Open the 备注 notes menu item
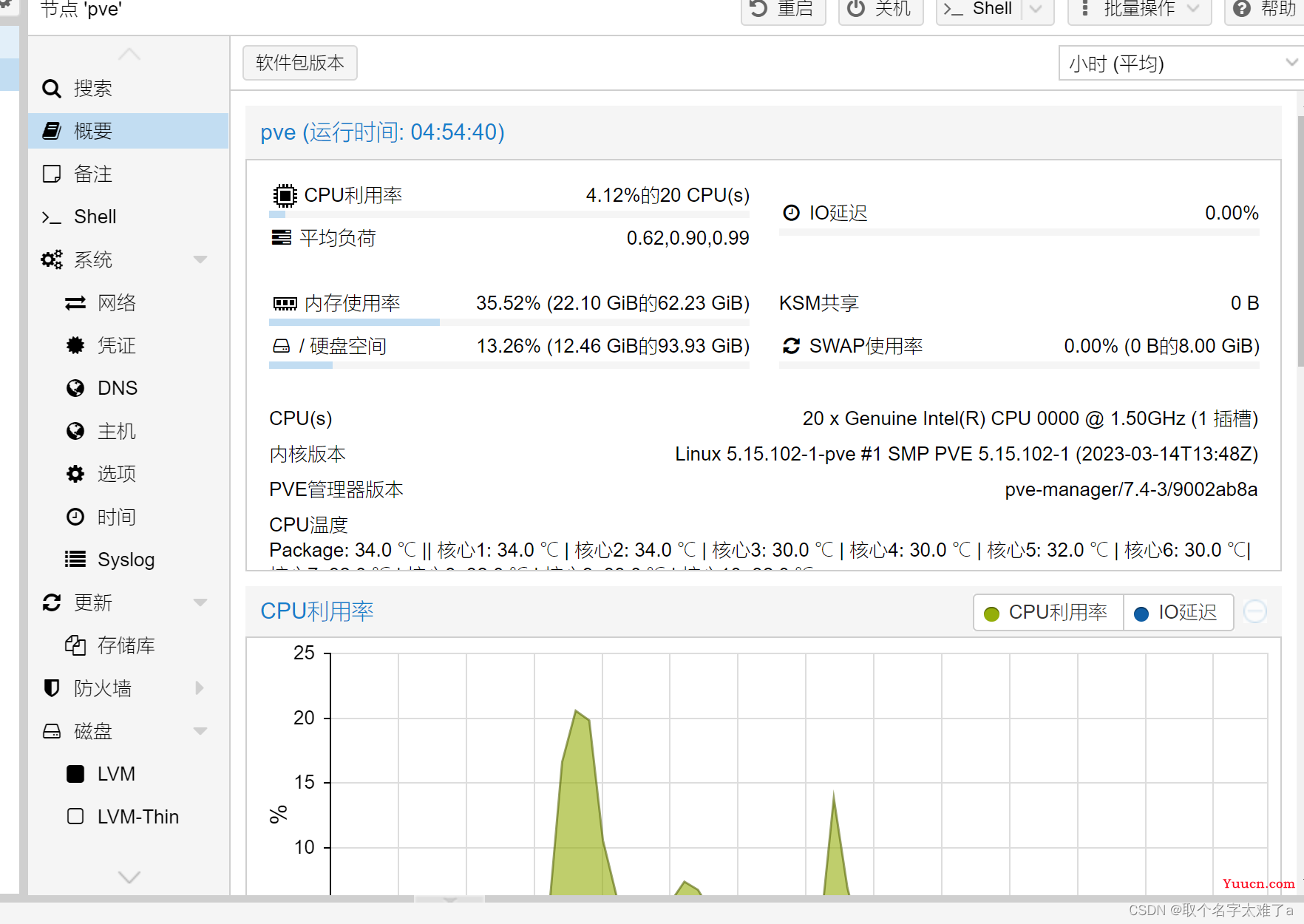 tap(129, 174)
